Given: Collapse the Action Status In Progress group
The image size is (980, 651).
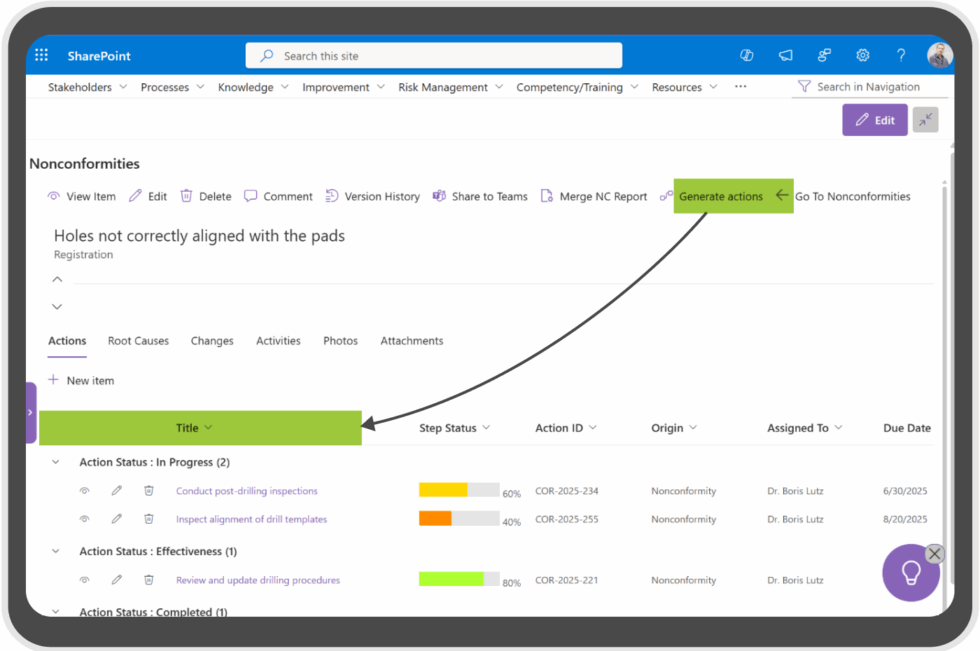Looking at the screenshot, I should pyautogui.click(x=57, y=462).
